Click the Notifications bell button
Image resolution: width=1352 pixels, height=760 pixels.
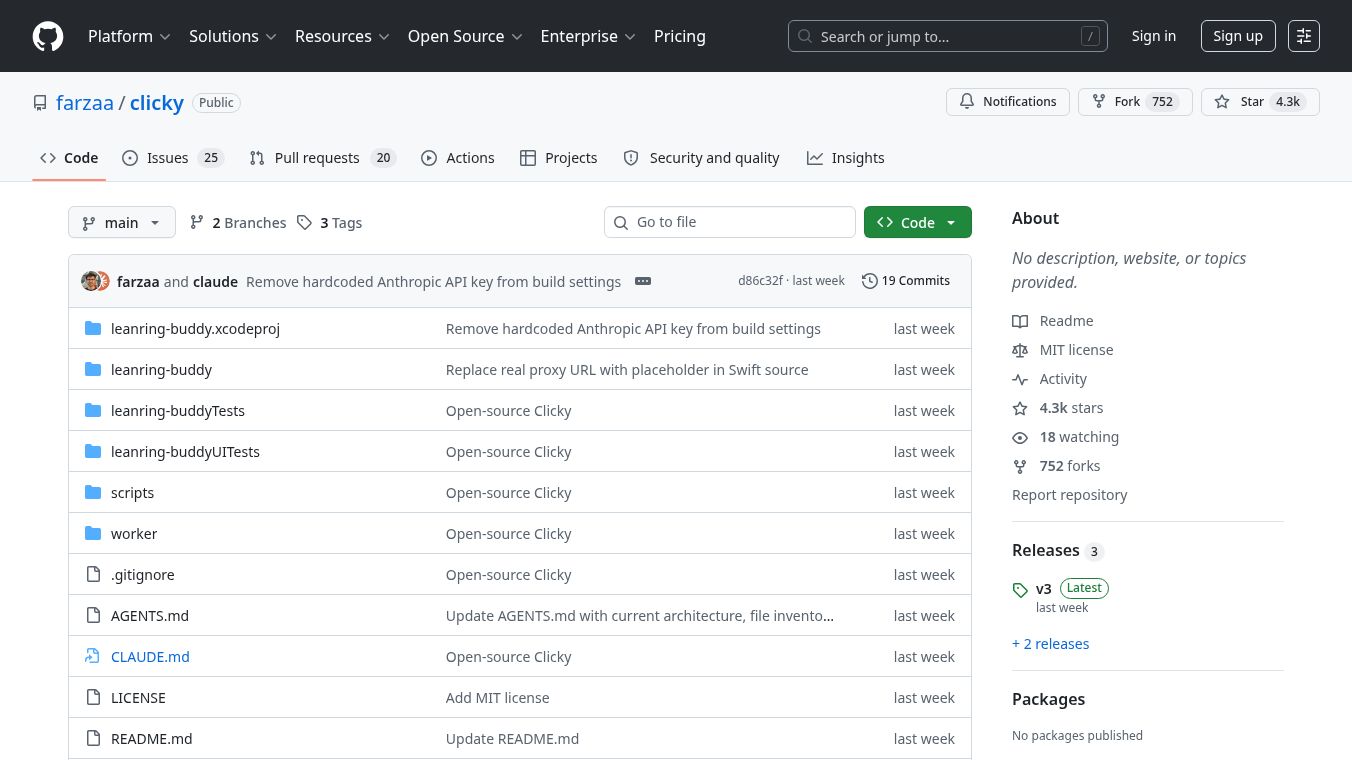(1007, 102)
